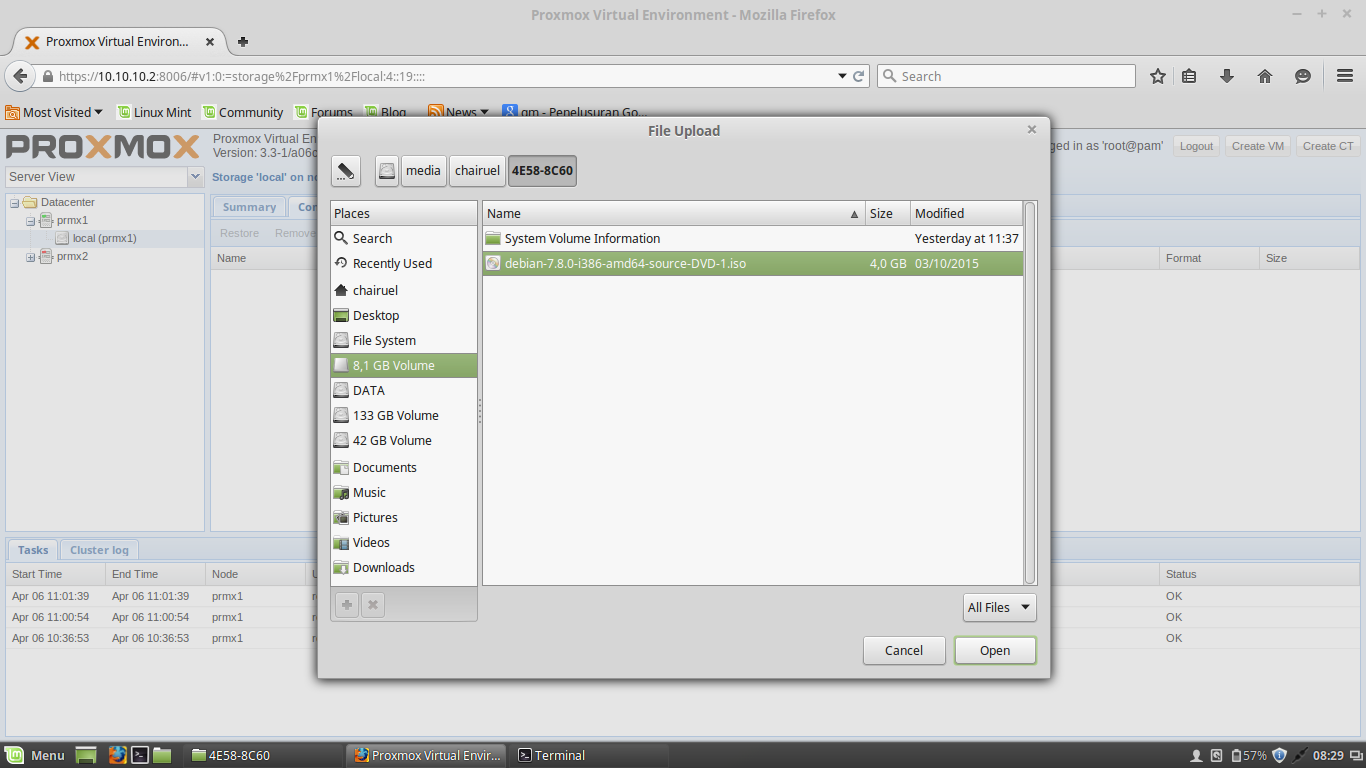1366x768 pixels.
Task: Open Documents bookmark in Places
Action: 404,467
